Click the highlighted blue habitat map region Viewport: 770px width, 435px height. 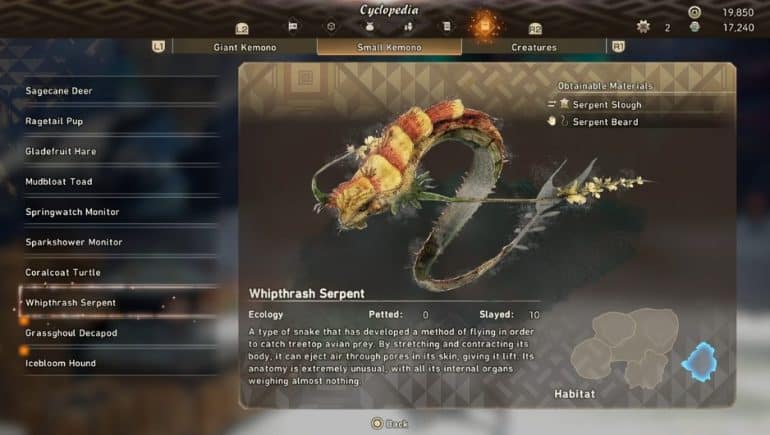tap(699, 362)
